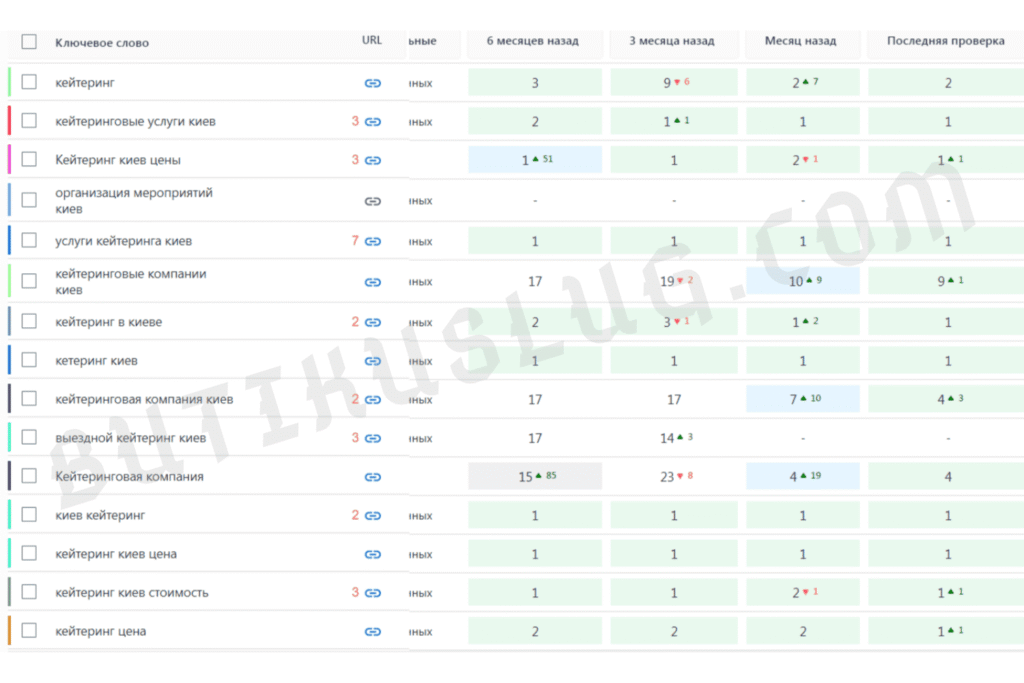Image resolution: width=1024 pixels, height=683 pixels.
Task: Tick checkbox for Кейтеринг киев цены
Action: point(29,159)
